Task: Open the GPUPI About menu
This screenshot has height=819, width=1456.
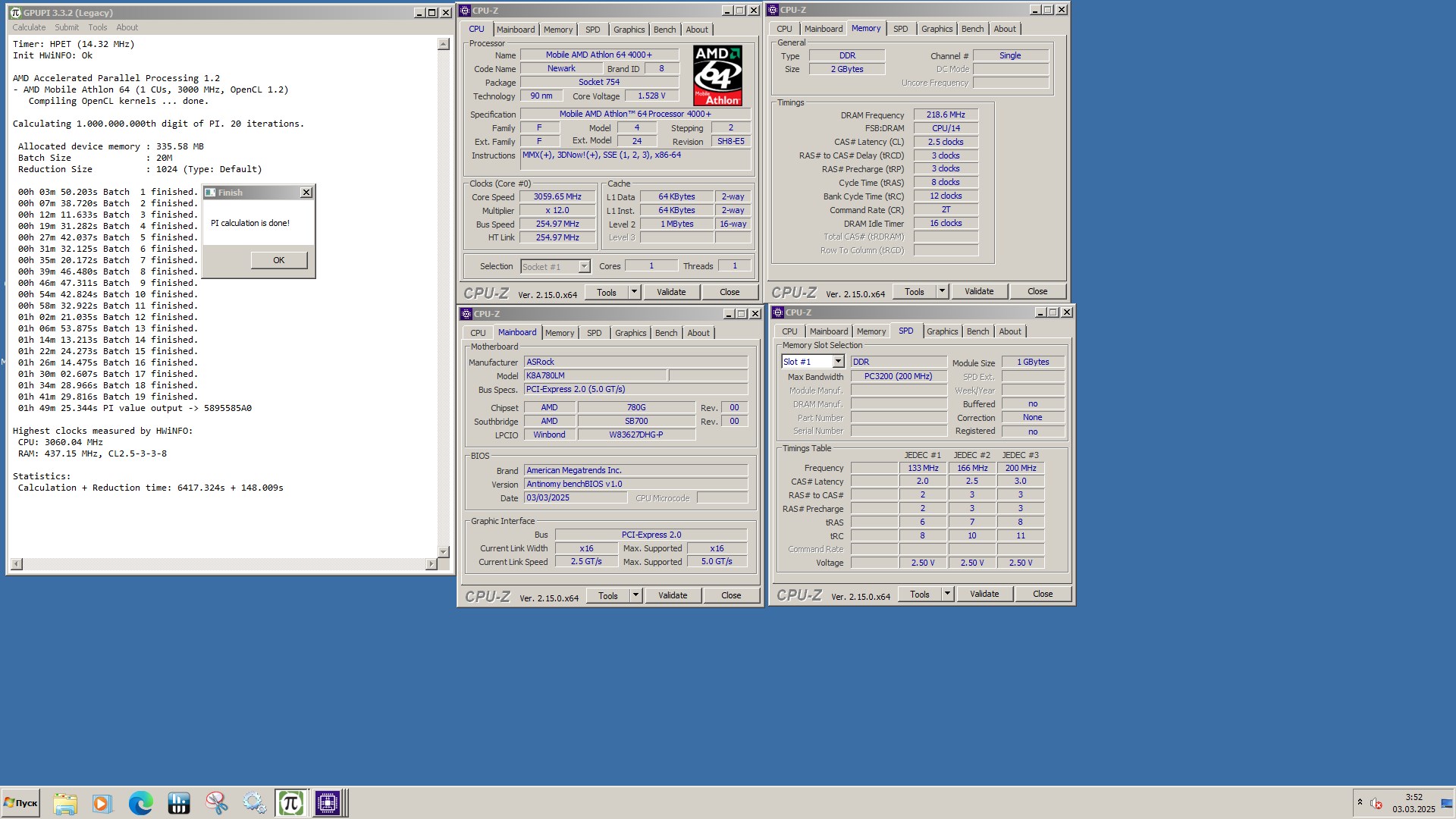Action: click(127, 27)
